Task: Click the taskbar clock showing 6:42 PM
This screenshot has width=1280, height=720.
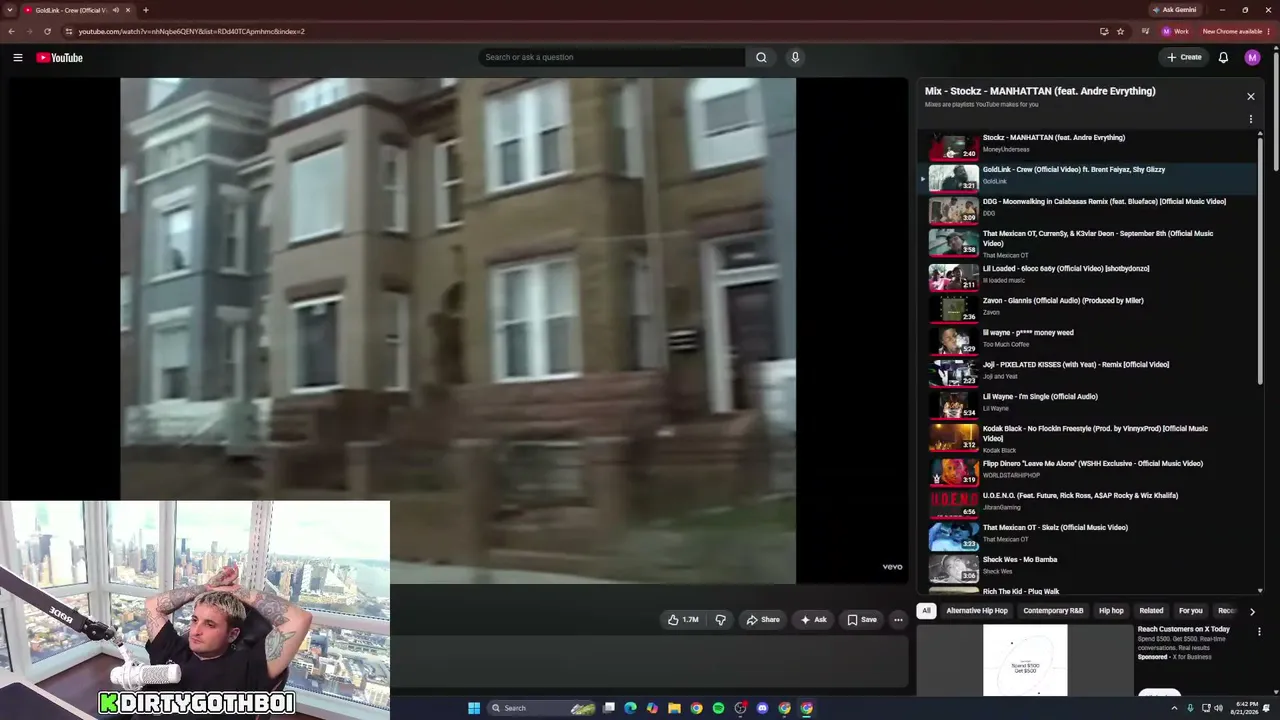Action: 1245,708
